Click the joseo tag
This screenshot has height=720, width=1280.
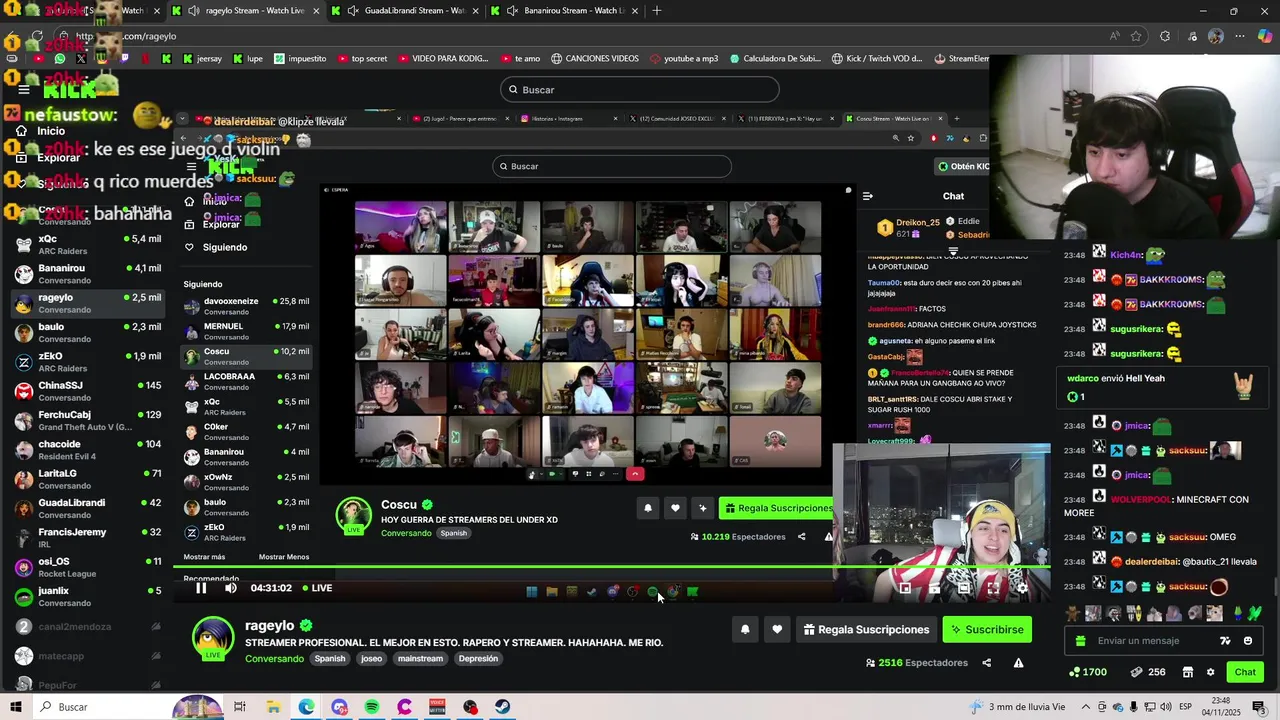(x=371, y=659)
